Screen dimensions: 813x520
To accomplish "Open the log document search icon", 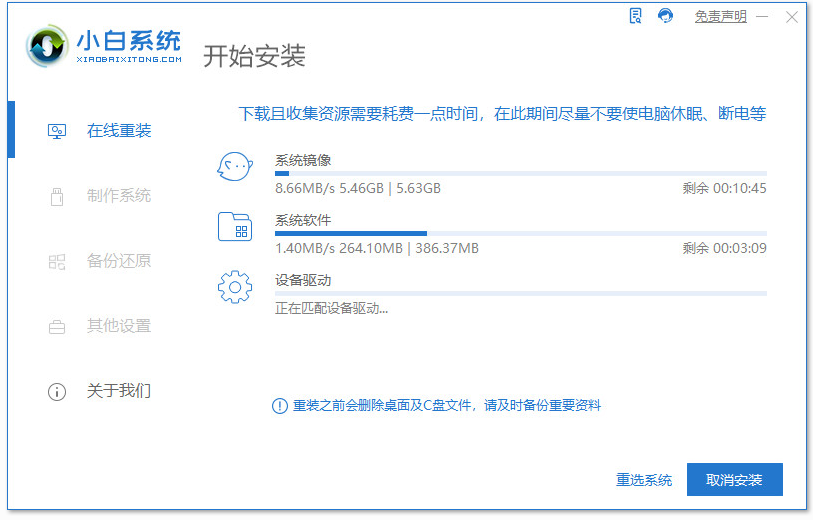I will click(636, 16).
